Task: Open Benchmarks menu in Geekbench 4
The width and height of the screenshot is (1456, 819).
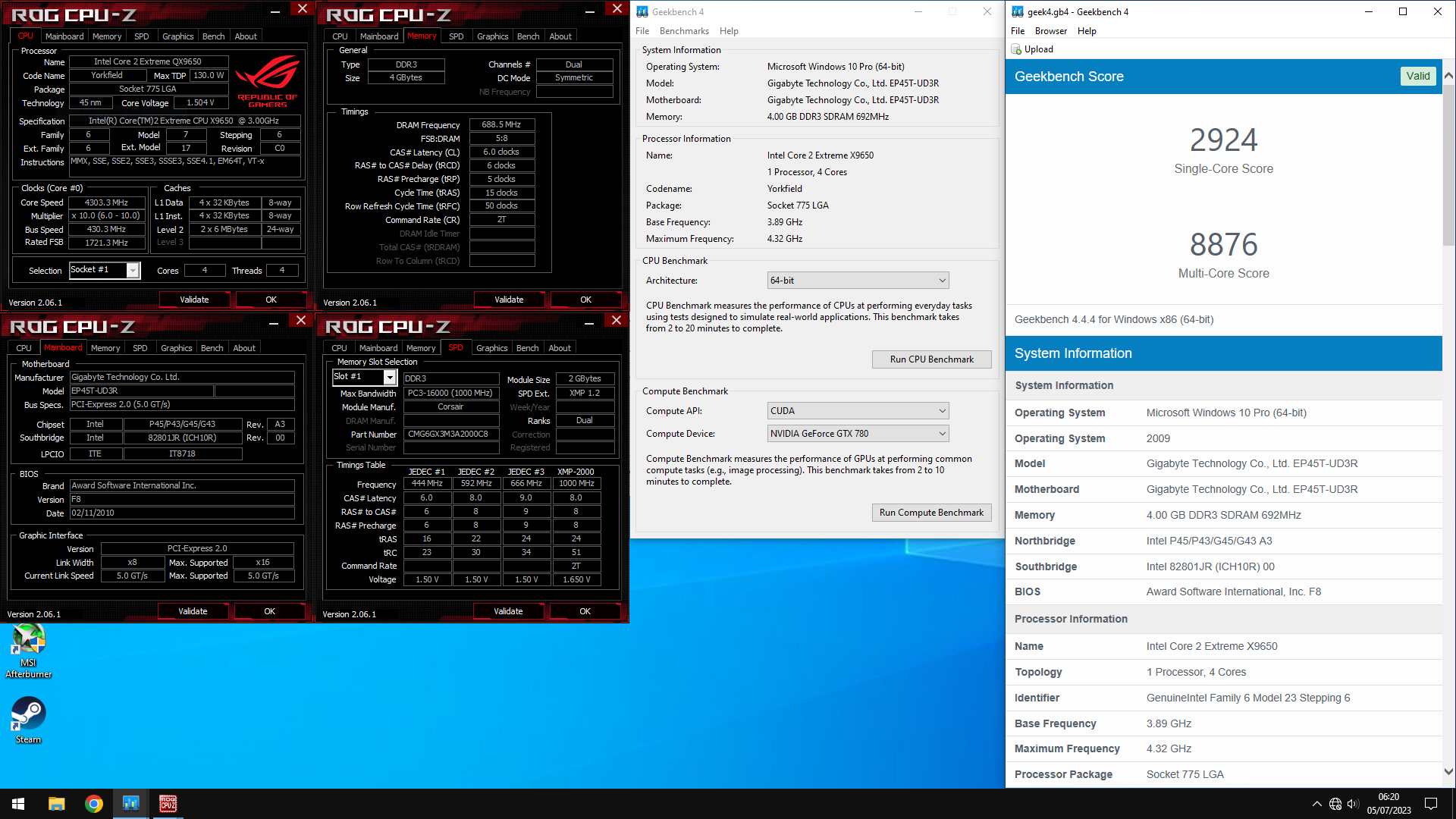Action: (684, 31)
